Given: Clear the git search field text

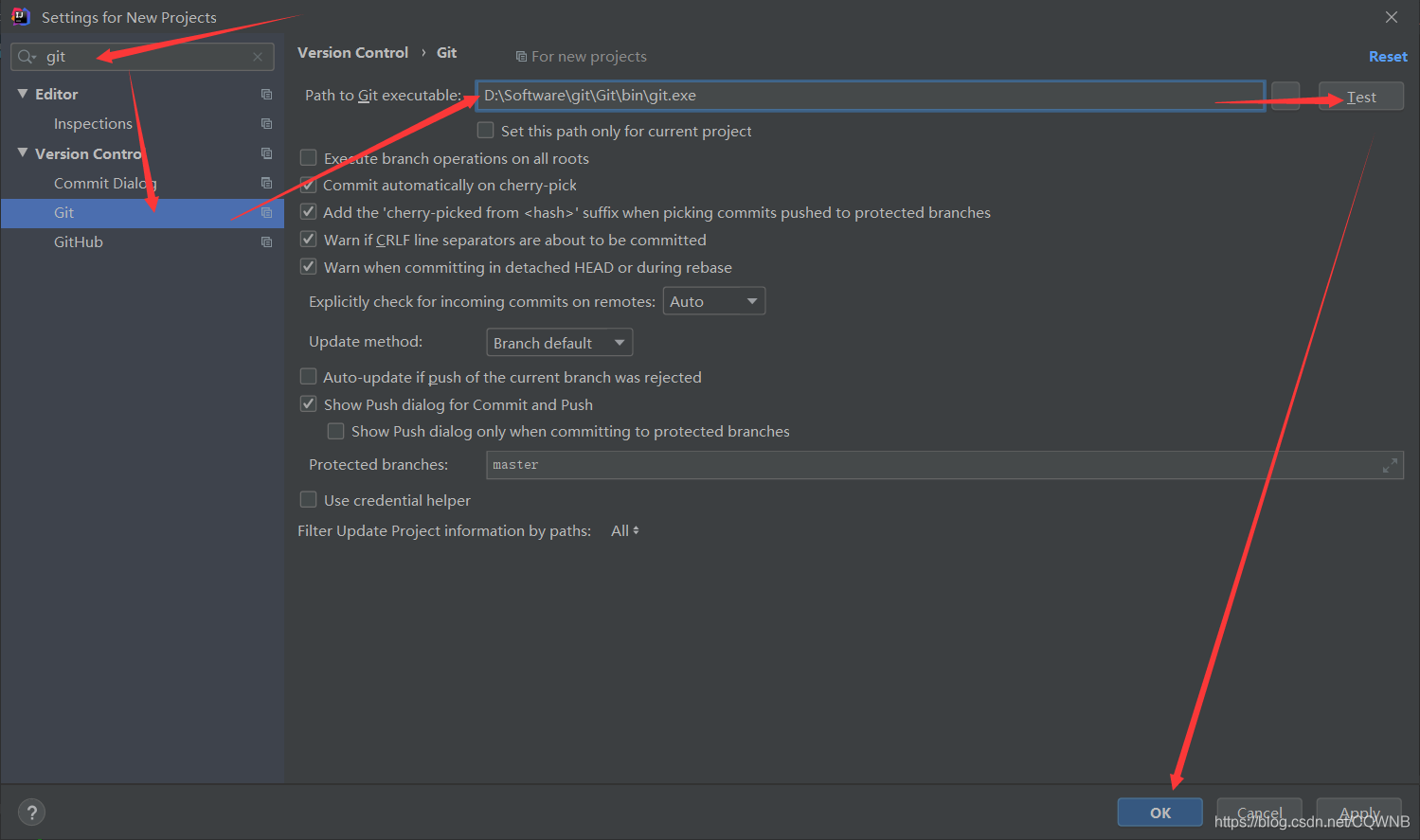Looking at the screenshot, I should [x=258, y=57].
